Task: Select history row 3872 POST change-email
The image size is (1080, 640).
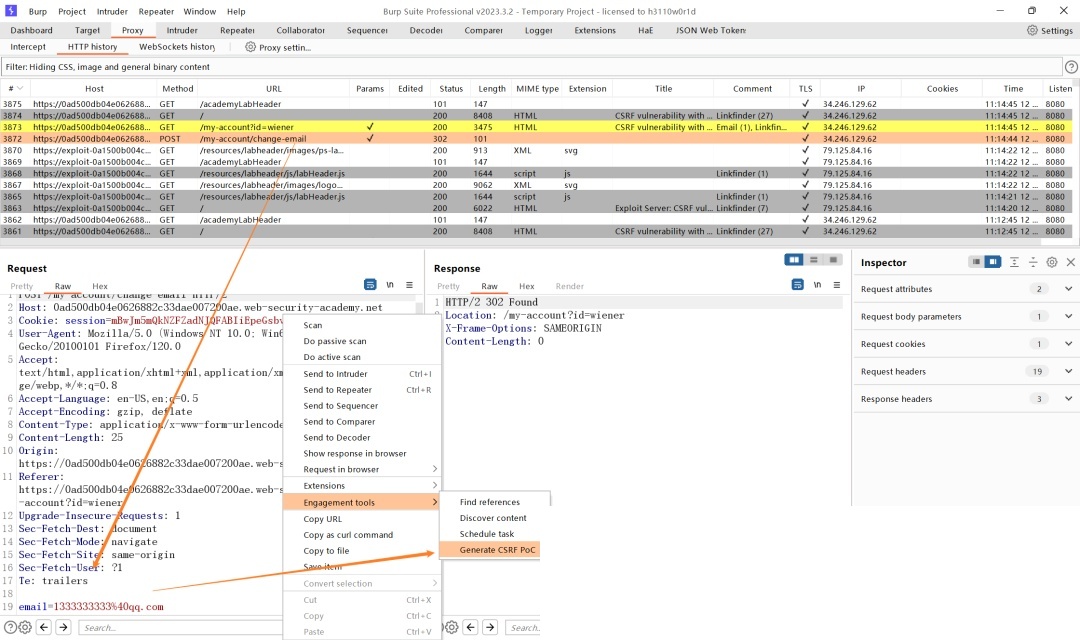Action: (537, 138)
